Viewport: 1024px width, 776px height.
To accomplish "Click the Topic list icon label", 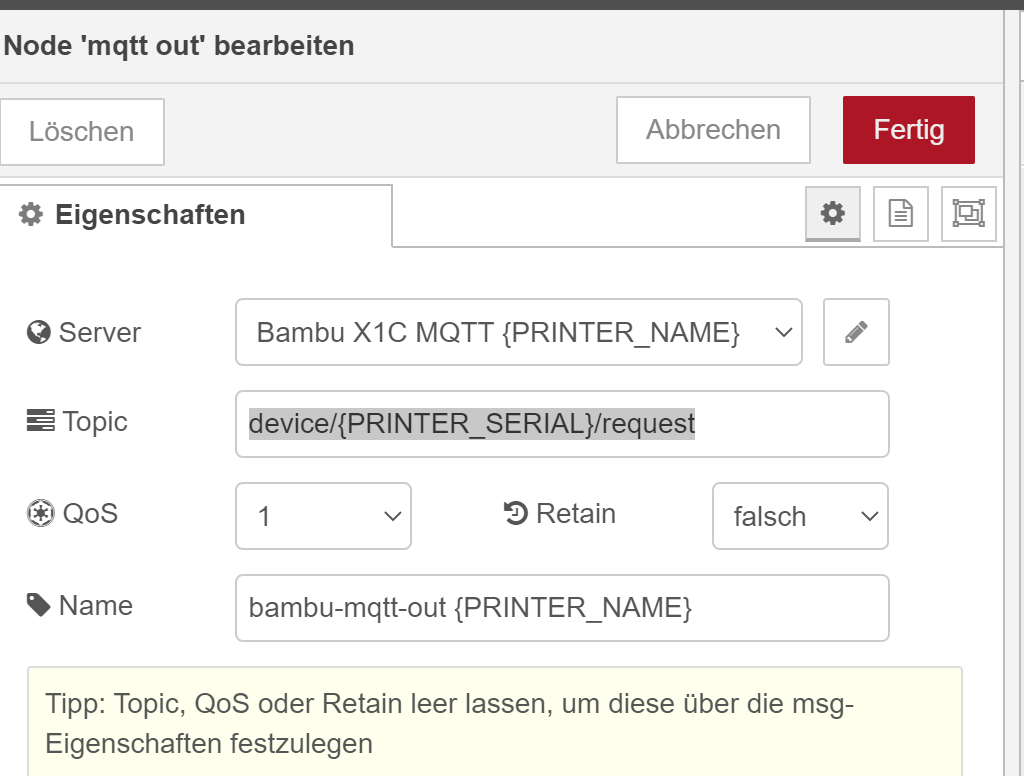I will pyautogui.click(x=40, y=421).
